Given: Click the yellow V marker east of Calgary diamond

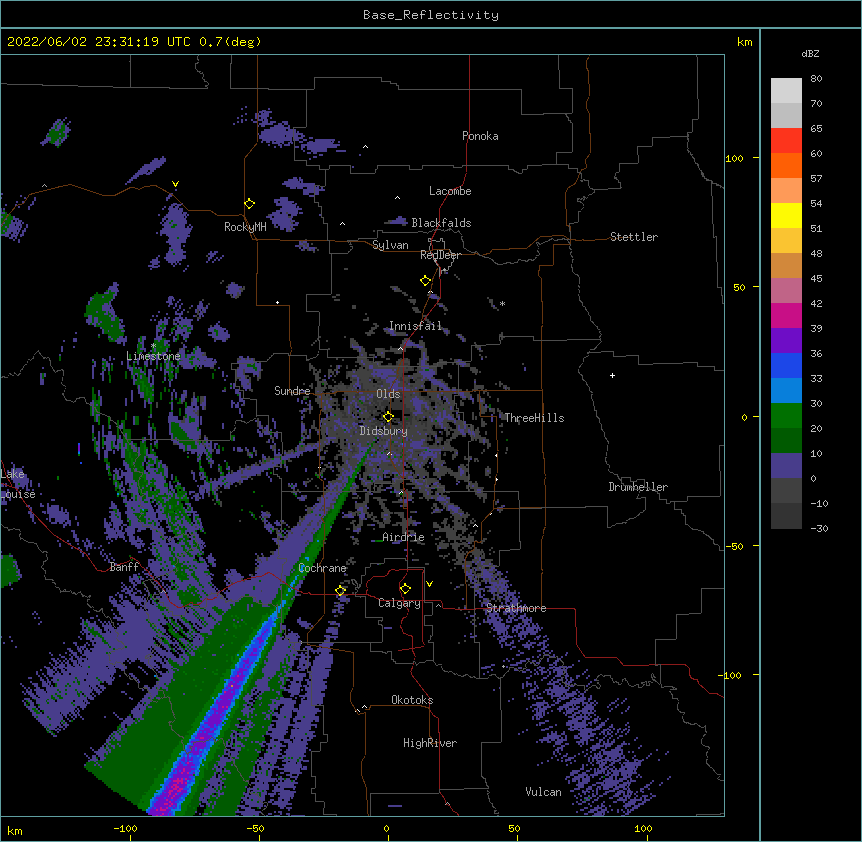Looking at the screenshot, I should (429, 584).
